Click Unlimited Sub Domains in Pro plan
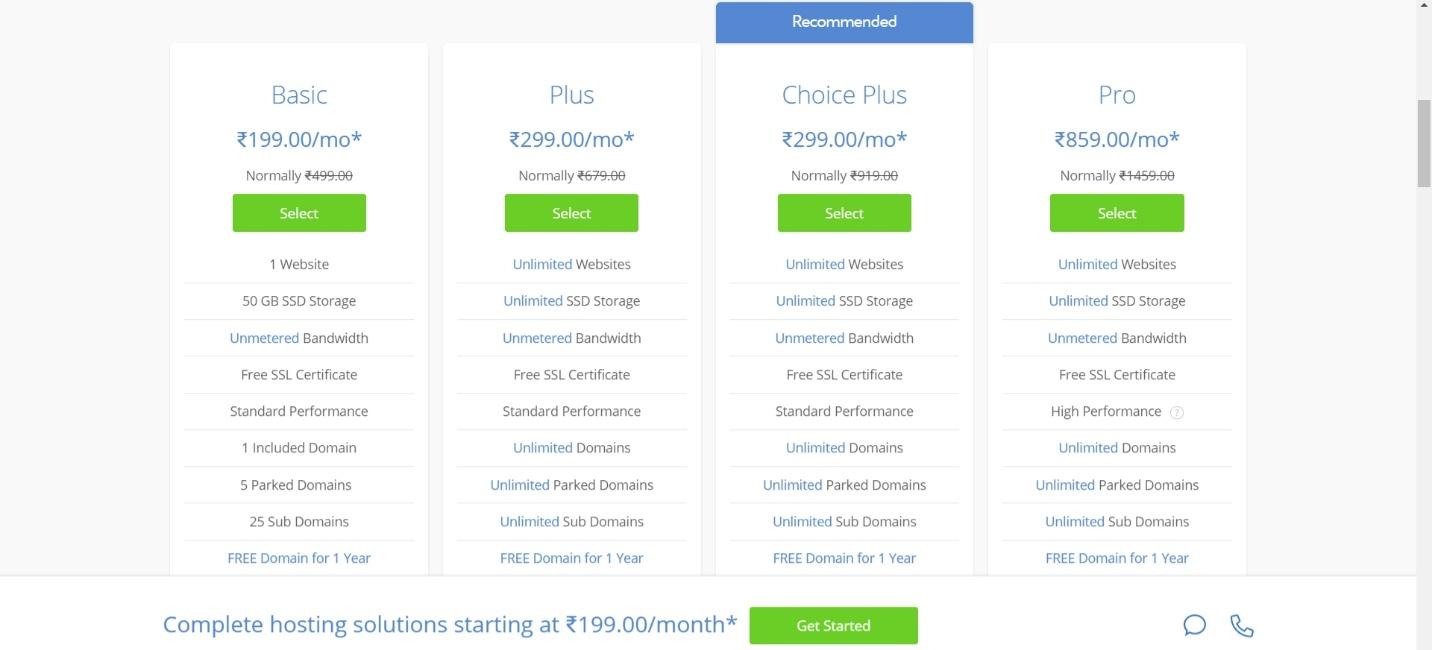 tap(1117, 521)
